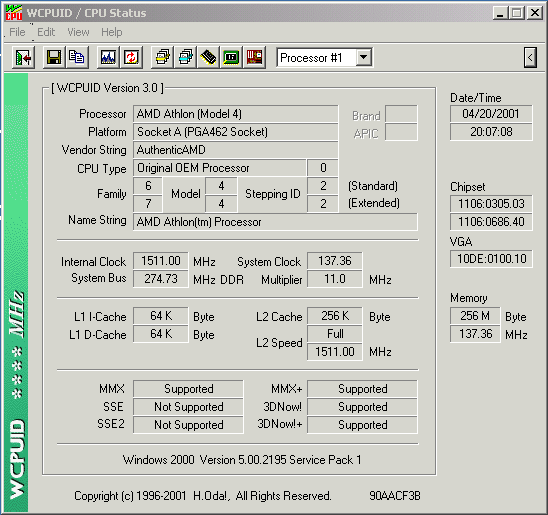The width and height of the screenshot is (548, 515).
Task: Click the chipset 1106:0305.03 value
Action: pyautogui.click(x=491, y=204)
